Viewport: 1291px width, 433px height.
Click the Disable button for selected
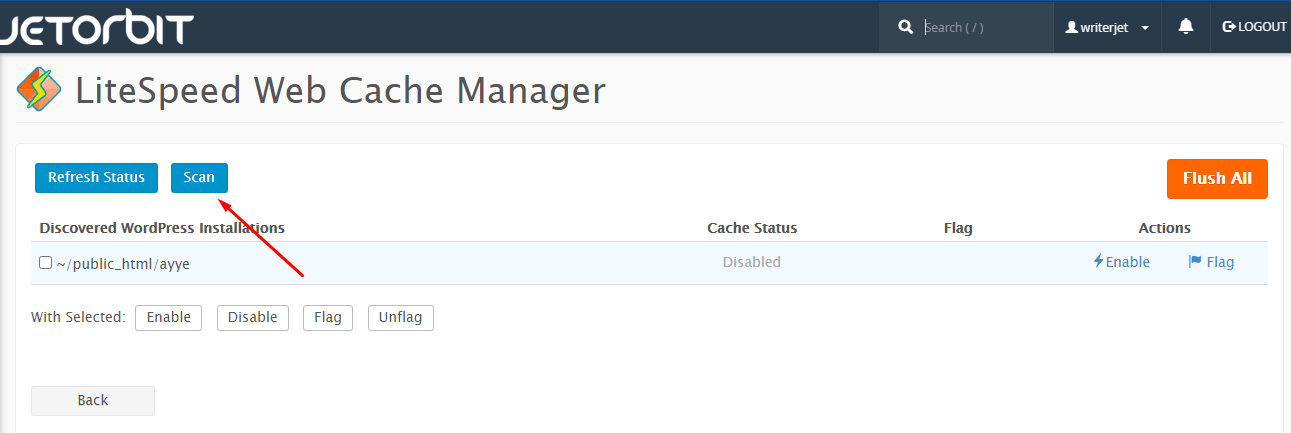[253, 317]
